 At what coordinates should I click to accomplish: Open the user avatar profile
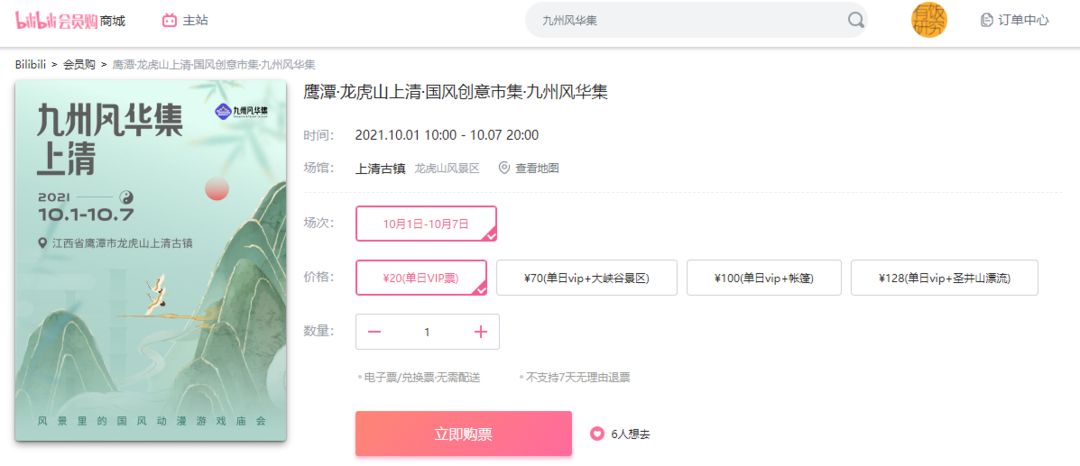pyautogui.click(x=929, y=20)
